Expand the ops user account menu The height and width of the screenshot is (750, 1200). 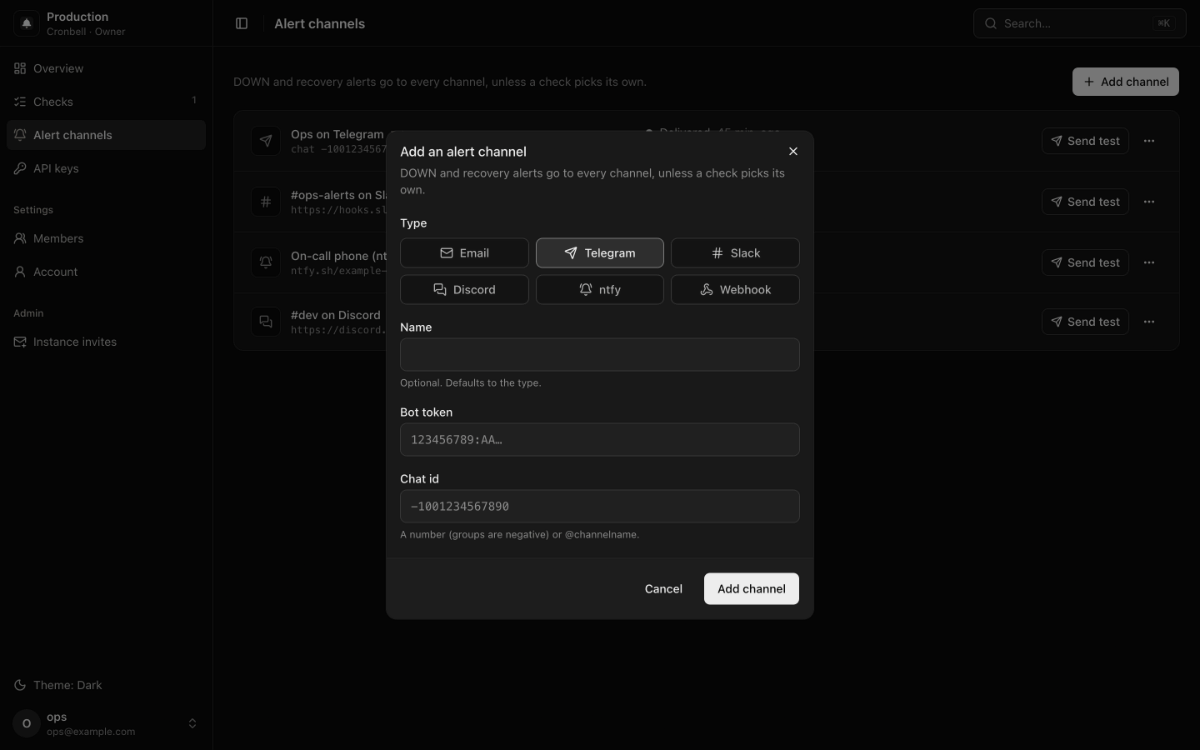106,723
